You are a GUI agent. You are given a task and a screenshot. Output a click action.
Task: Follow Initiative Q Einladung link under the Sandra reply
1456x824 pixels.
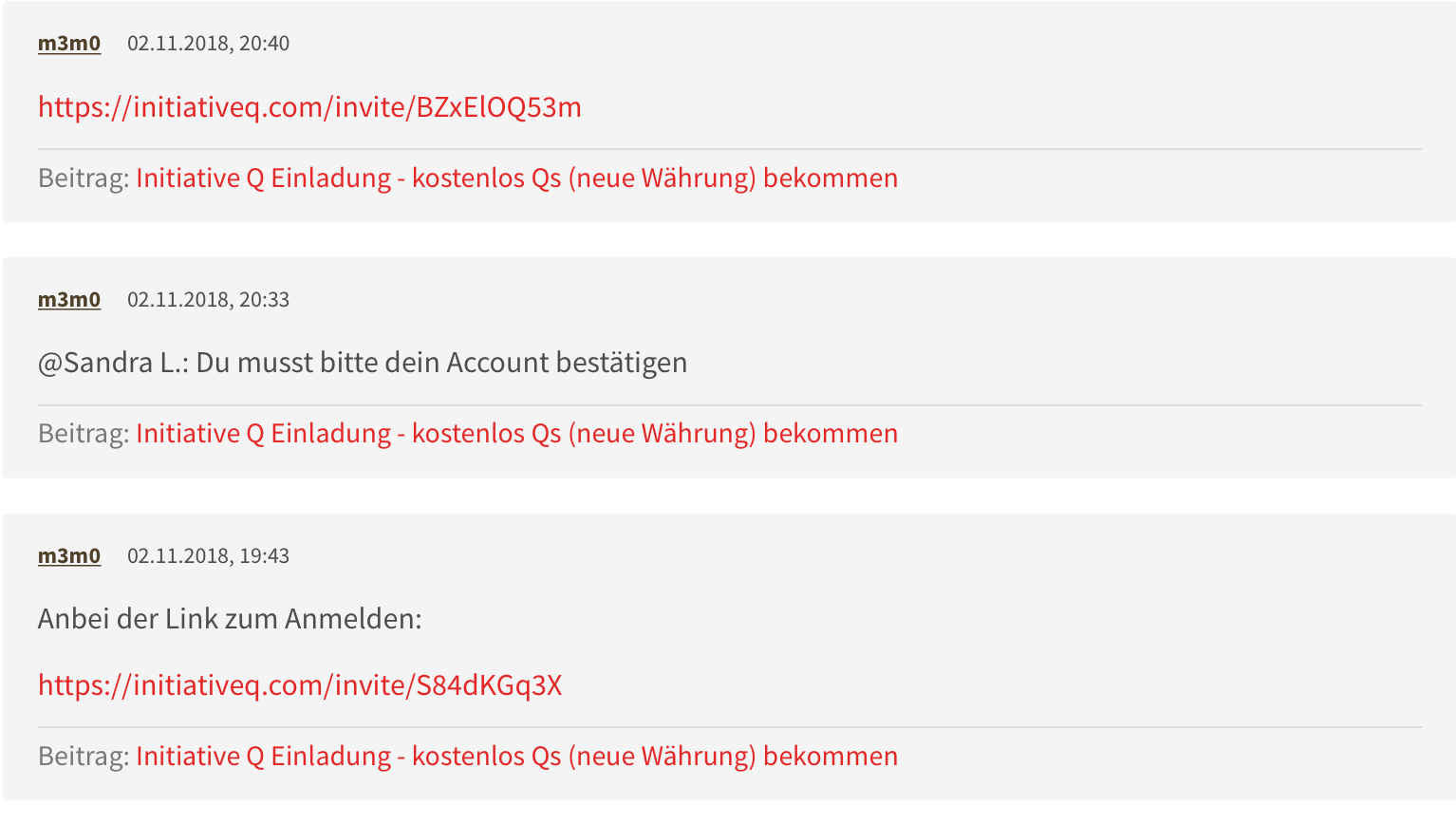pyautogui.click(x=516, y=434)
